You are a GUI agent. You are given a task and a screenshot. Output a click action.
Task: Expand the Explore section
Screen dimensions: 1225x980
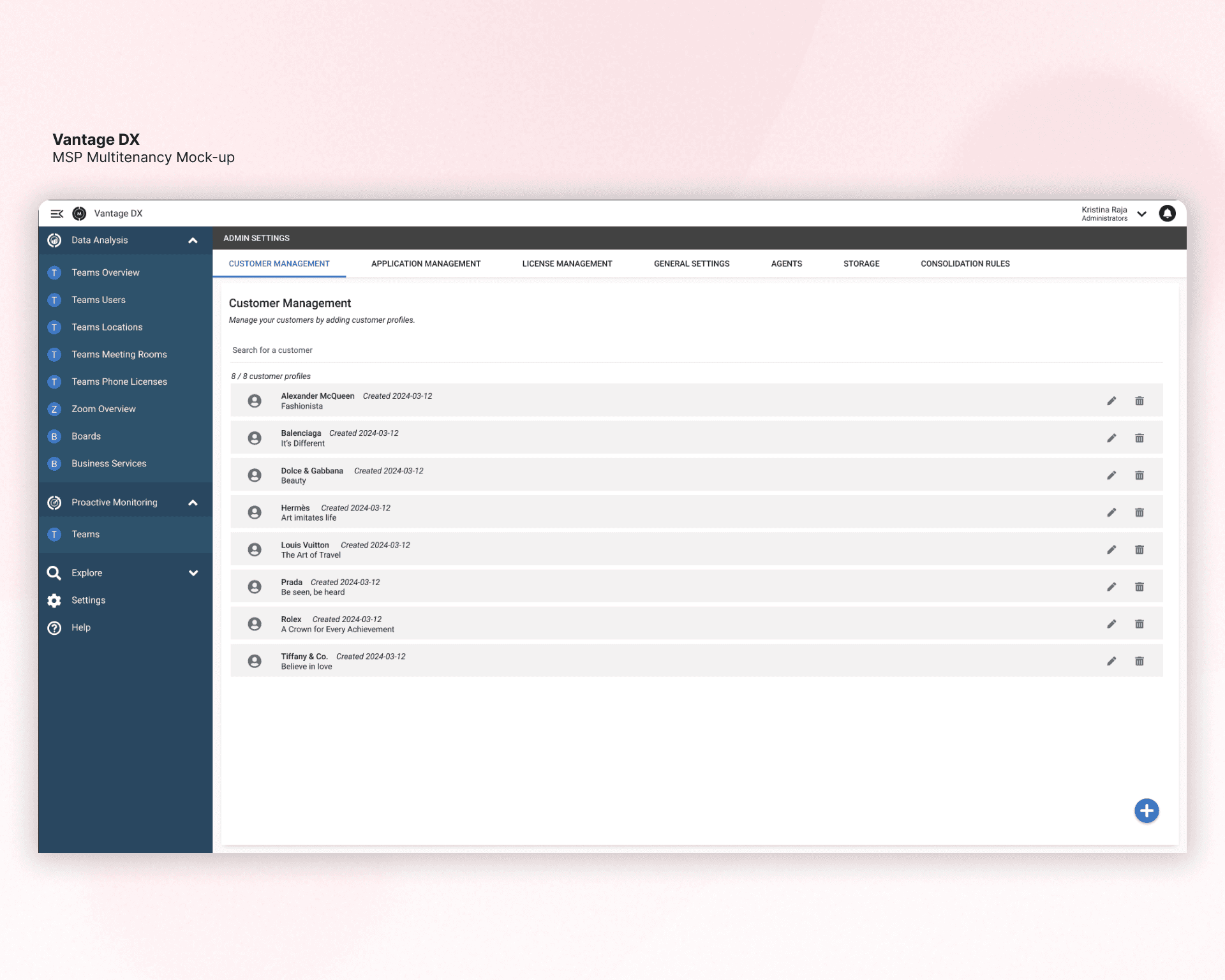click(x=193, y=573)
